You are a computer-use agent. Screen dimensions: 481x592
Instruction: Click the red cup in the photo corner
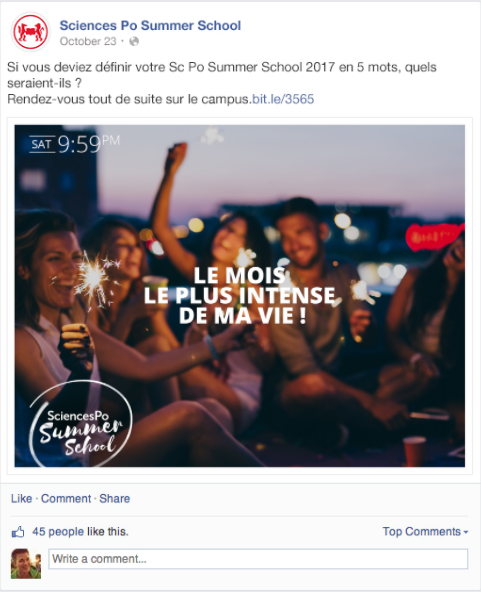pyautogui.click(x=414, y=451)
